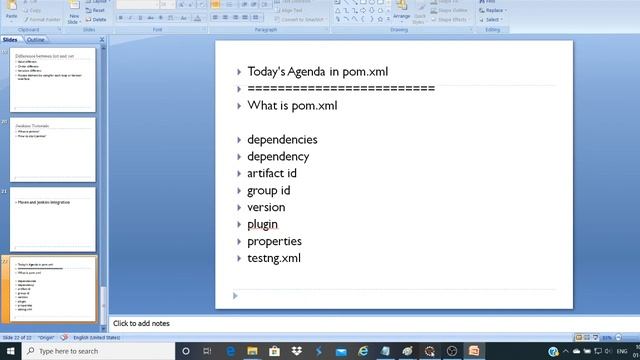Select slide thumbnail about list and set differences
Screen dimensions: 640x360
53,80
